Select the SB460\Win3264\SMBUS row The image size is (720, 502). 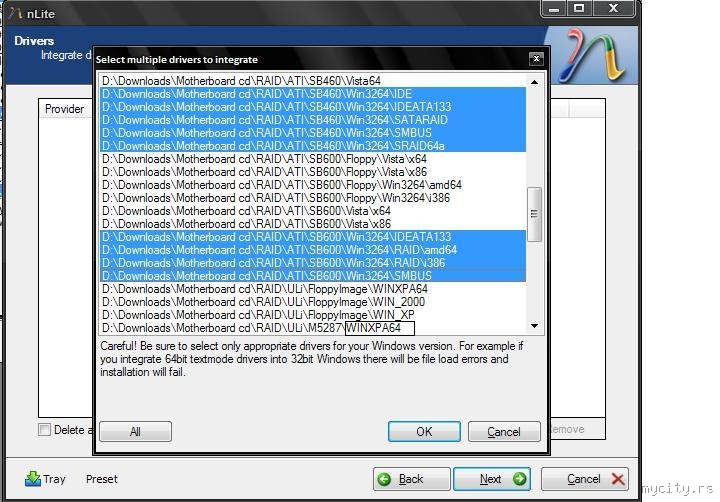pos(313,133)
